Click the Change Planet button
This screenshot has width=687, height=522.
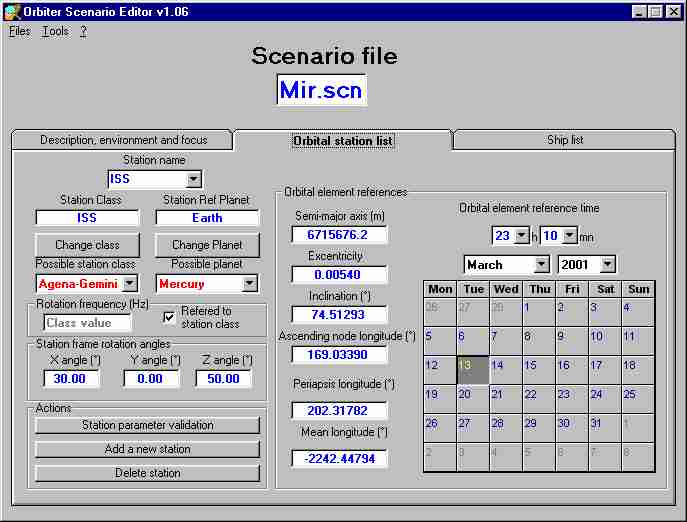pyautogui.click(x=207, y=245)
